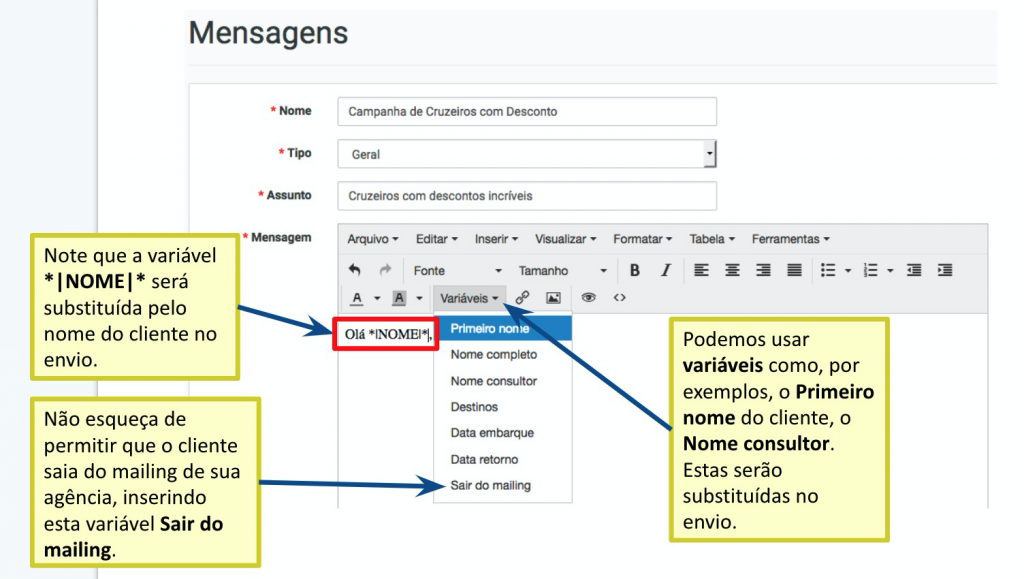Viewport: 1024px width, 579px height.
Task: Open the Inserir menu
Action: pos(496,239)
